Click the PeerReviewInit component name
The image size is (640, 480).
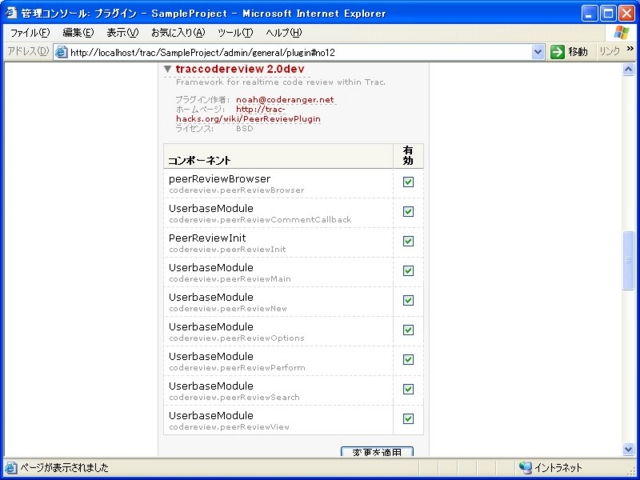[207, 238]
